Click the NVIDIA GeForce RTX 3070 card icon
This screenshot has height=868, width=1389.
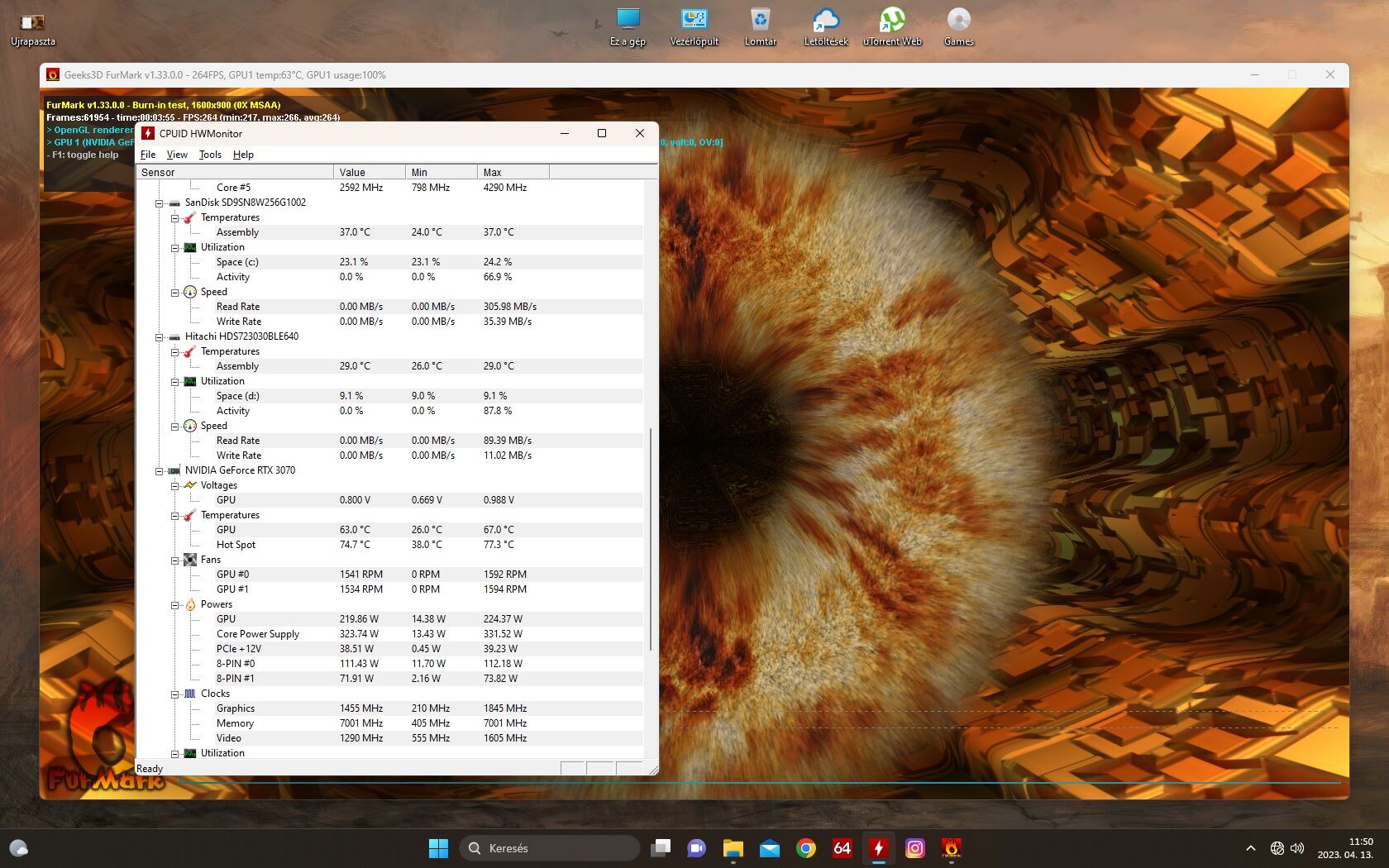(x=174, y=470)
